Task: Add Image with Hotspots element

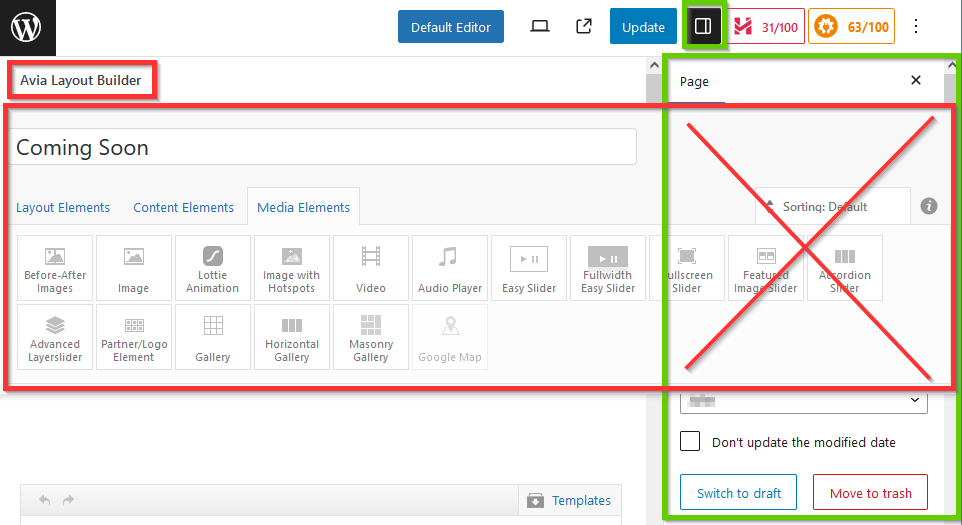Action: click(292, 268)
